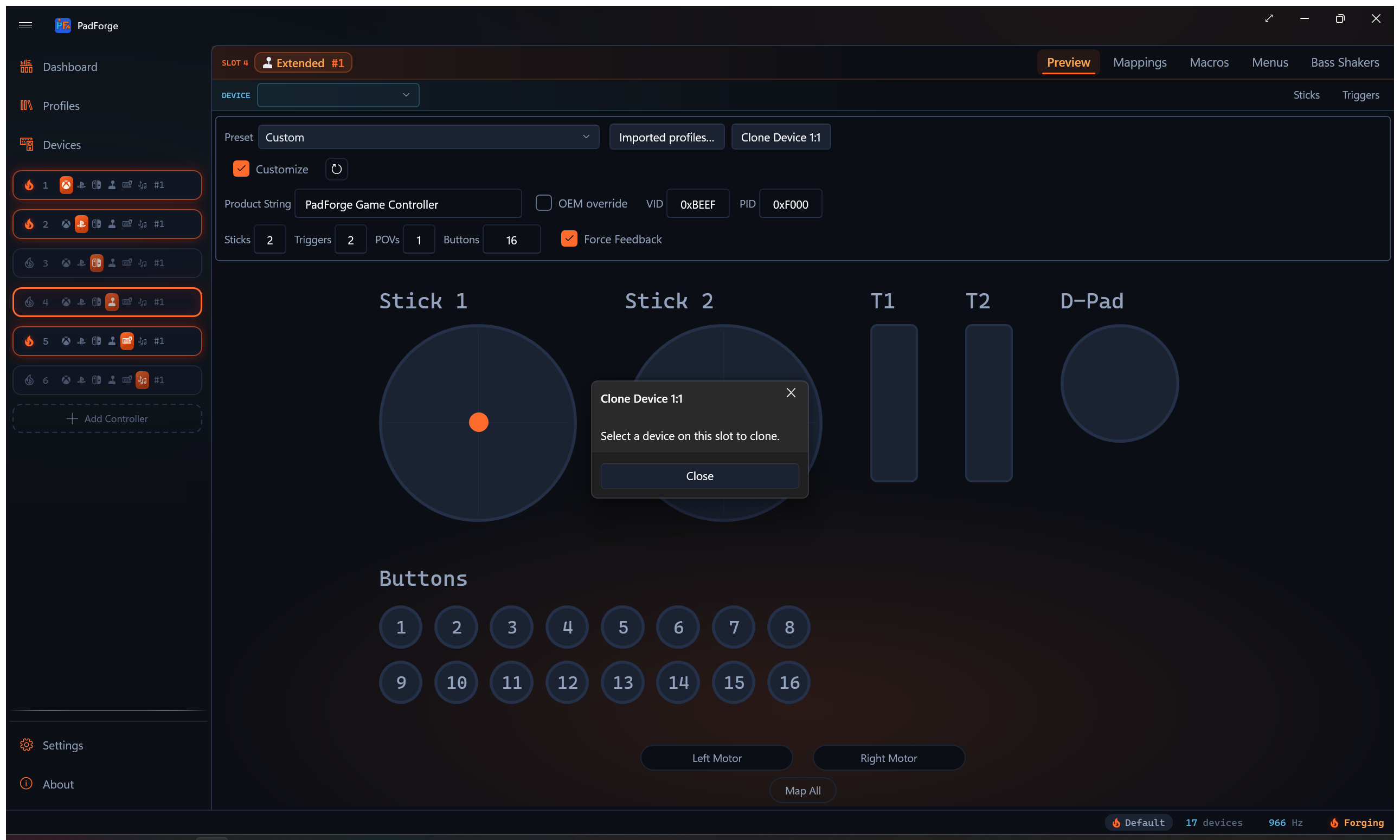Select the Switch icon in slot 1
Viewport: 1400px width, 840px height.
[x=97, y=184]
